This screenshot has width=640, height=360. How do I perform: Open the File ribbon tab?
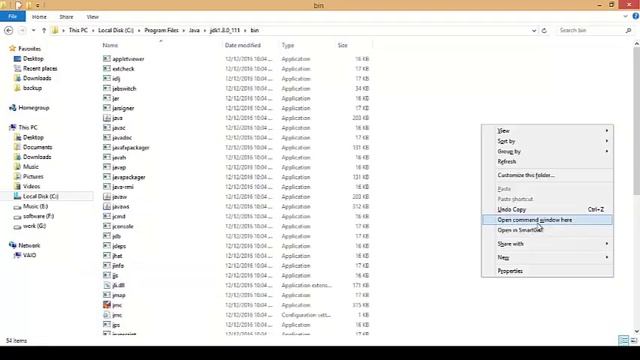click(x=13, y=16)
